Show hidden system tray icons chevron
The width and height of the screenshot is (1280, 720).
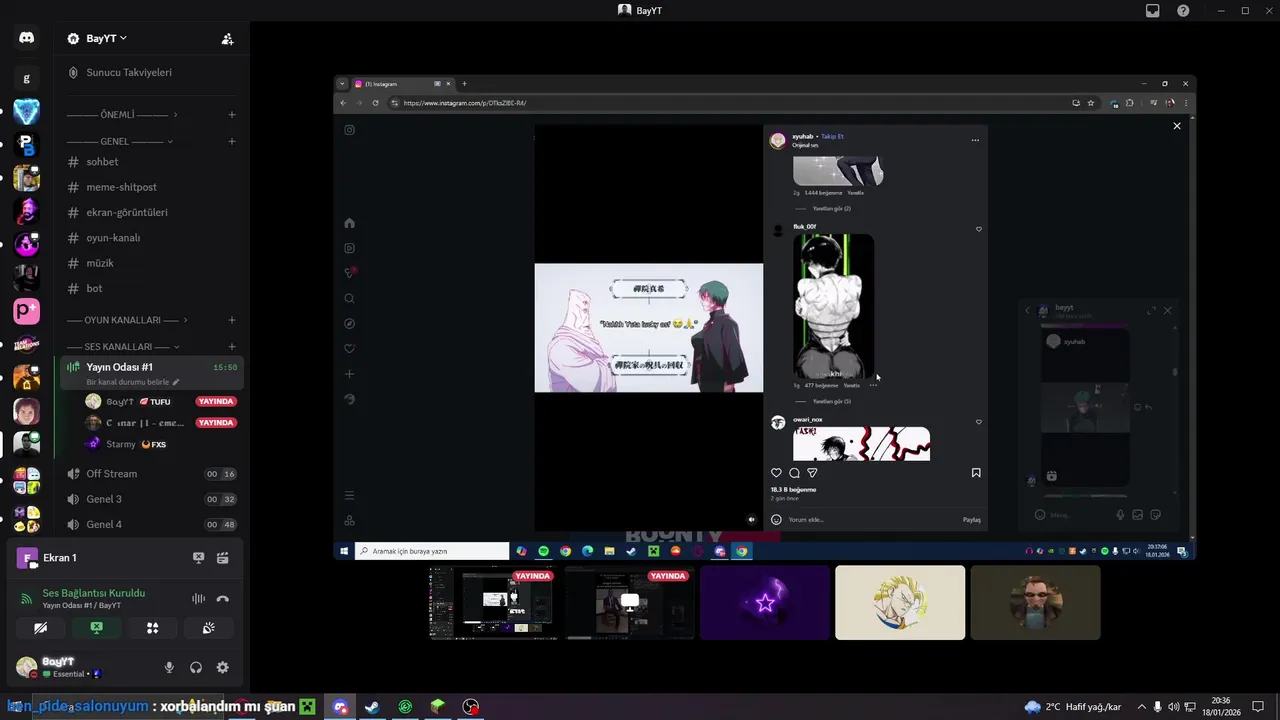[x=1142, y=707]
